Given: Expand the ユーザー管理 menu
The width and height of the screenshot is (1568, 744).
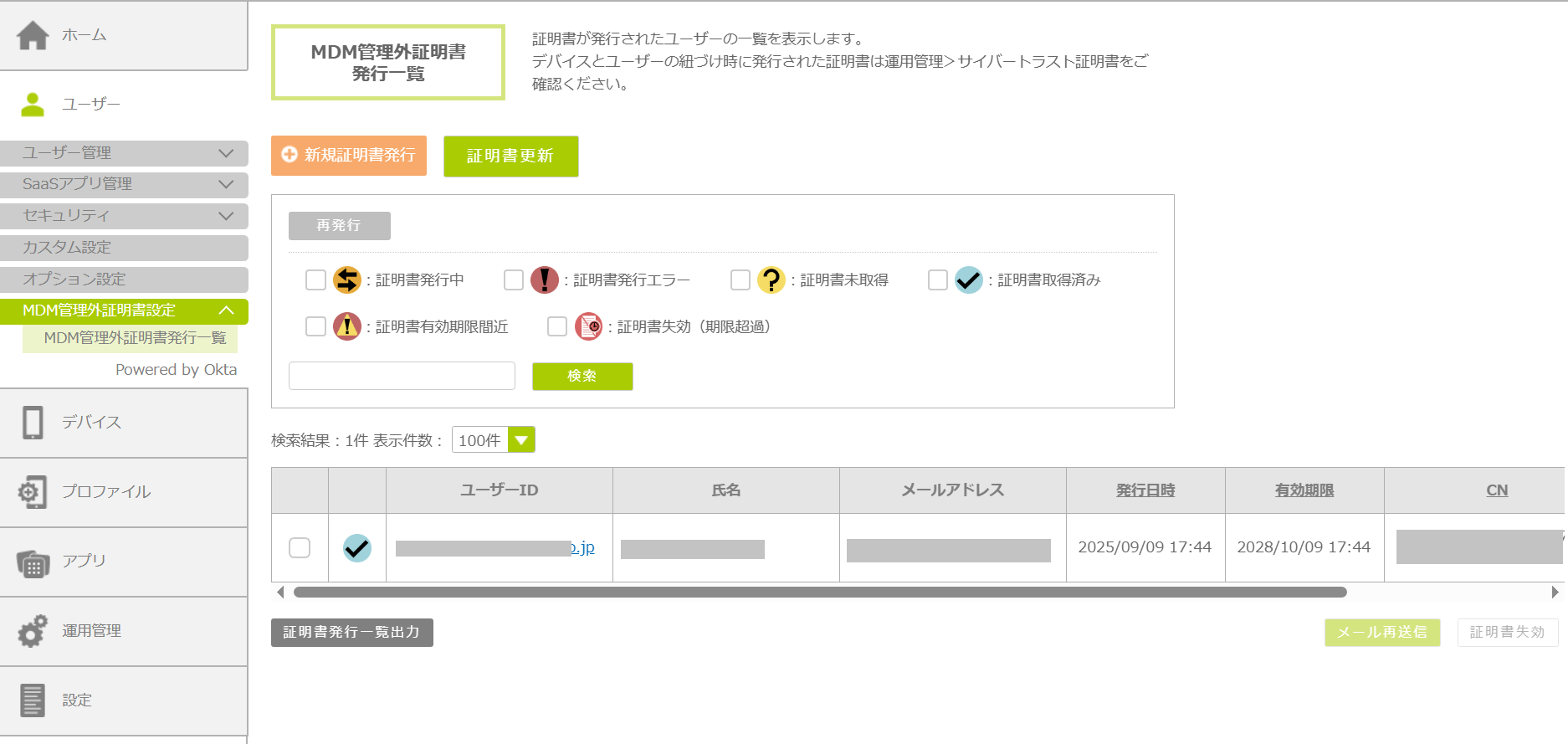Looking at the screenshot, I should (124, 153).
